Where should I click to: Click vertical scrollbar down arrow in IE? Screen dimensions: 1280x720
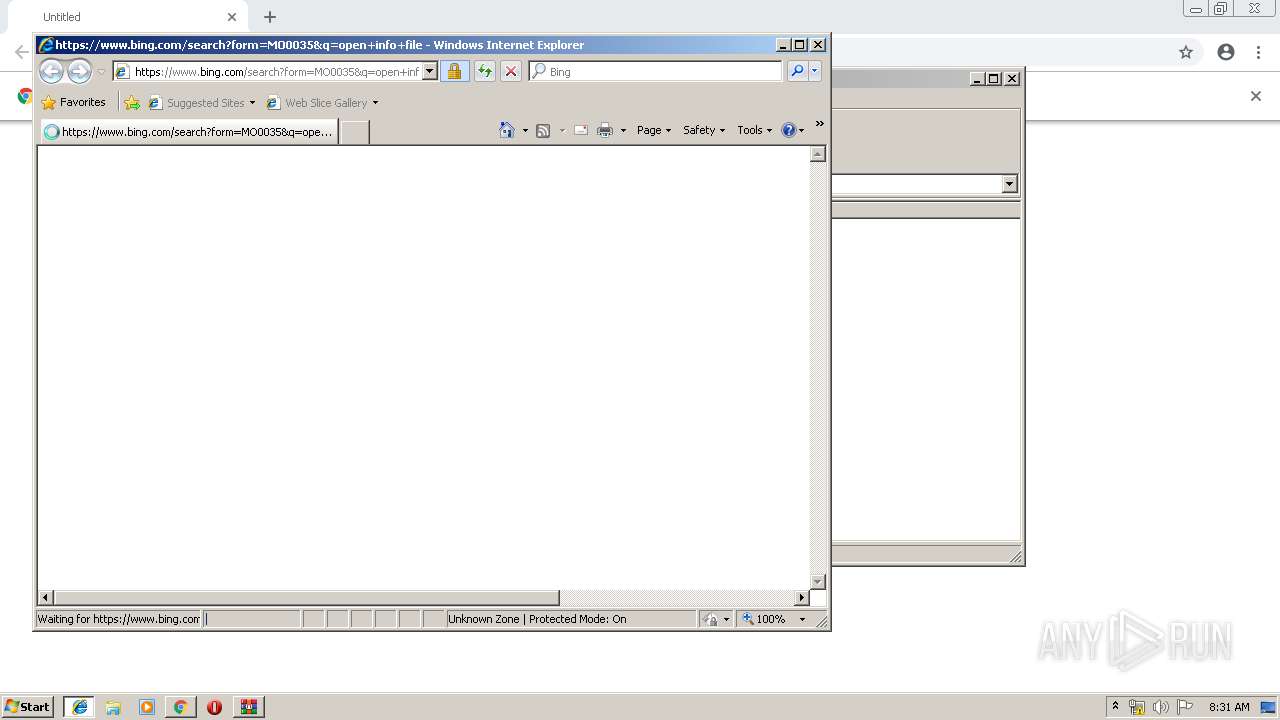(818, 581)
